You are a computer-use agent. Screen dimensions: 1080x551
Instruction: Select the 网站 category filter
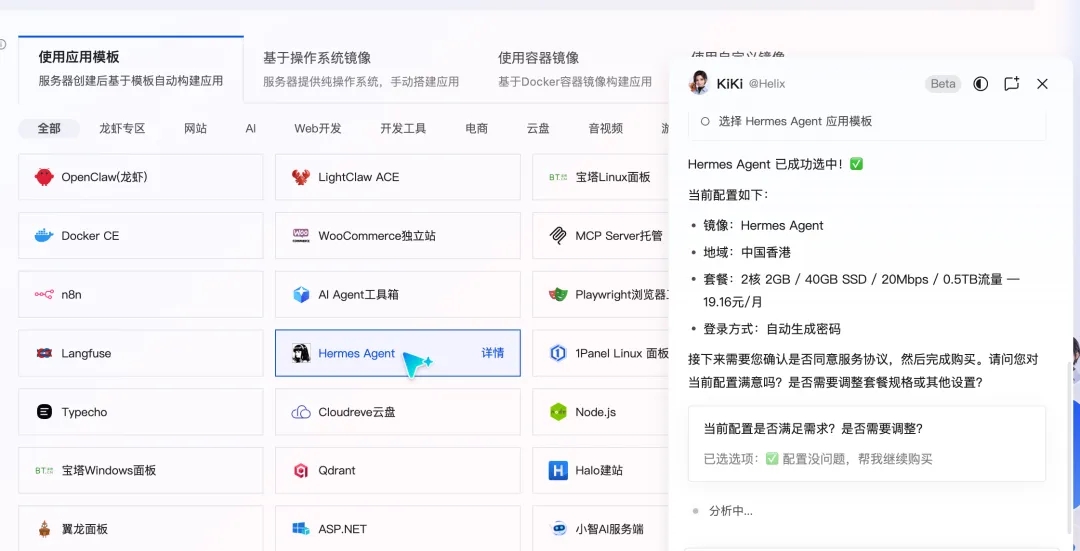[196, 129]
